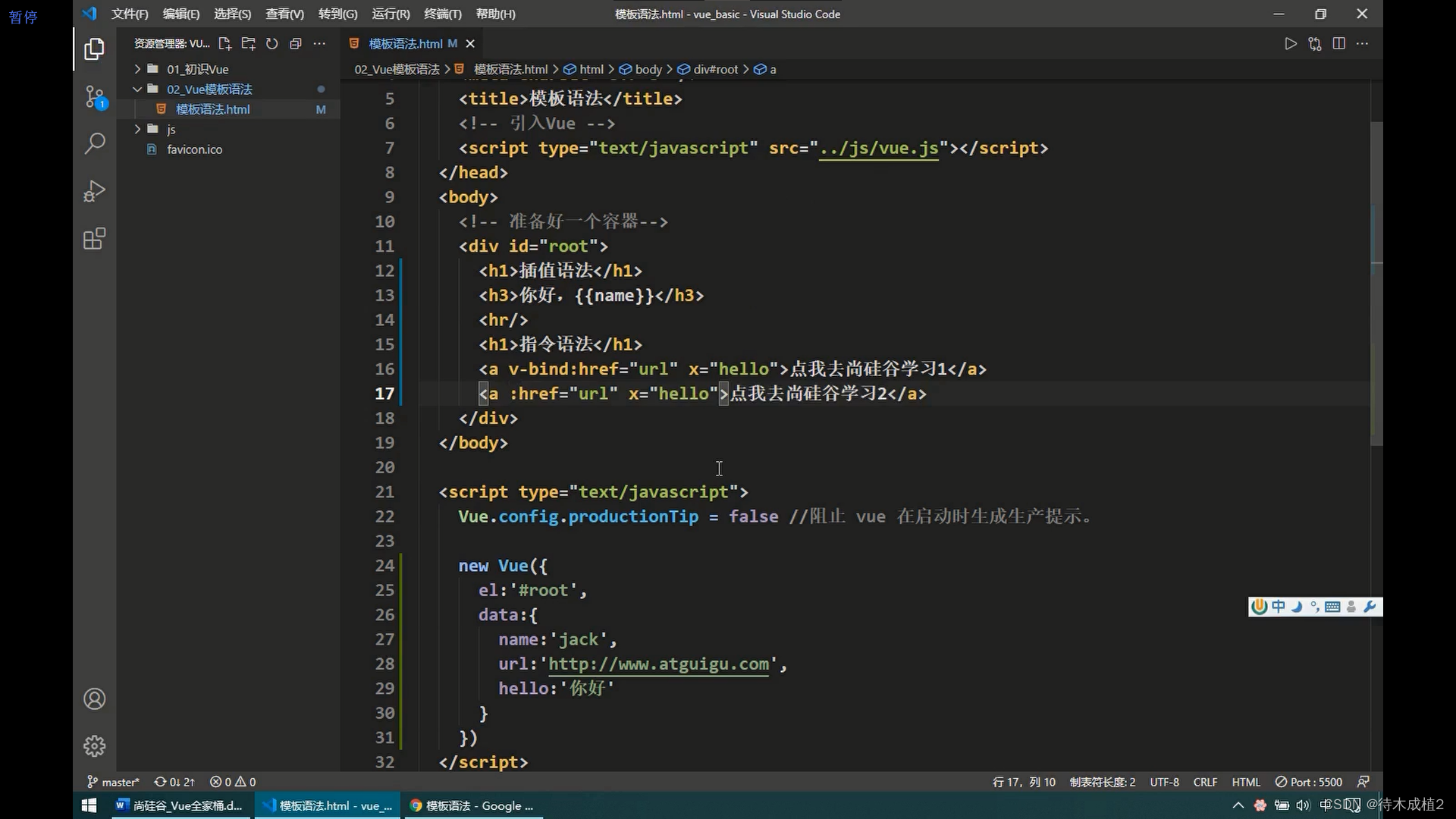Viewport: 1456px width, 819px height.
Task: Open the 转到(G) menu
Action: point(337,14)
